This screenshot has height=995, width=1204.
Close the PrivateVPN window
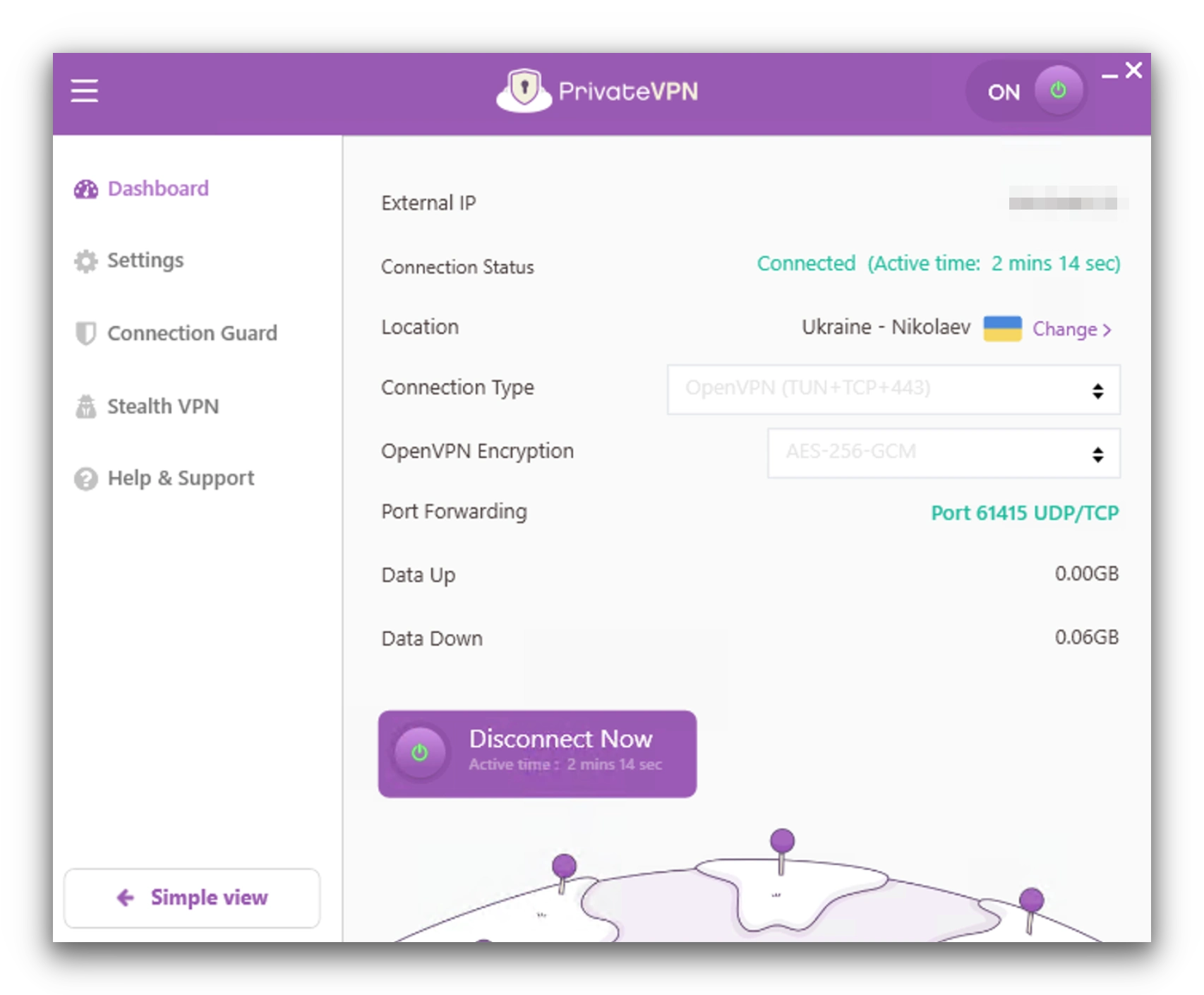pos(1134,70)
